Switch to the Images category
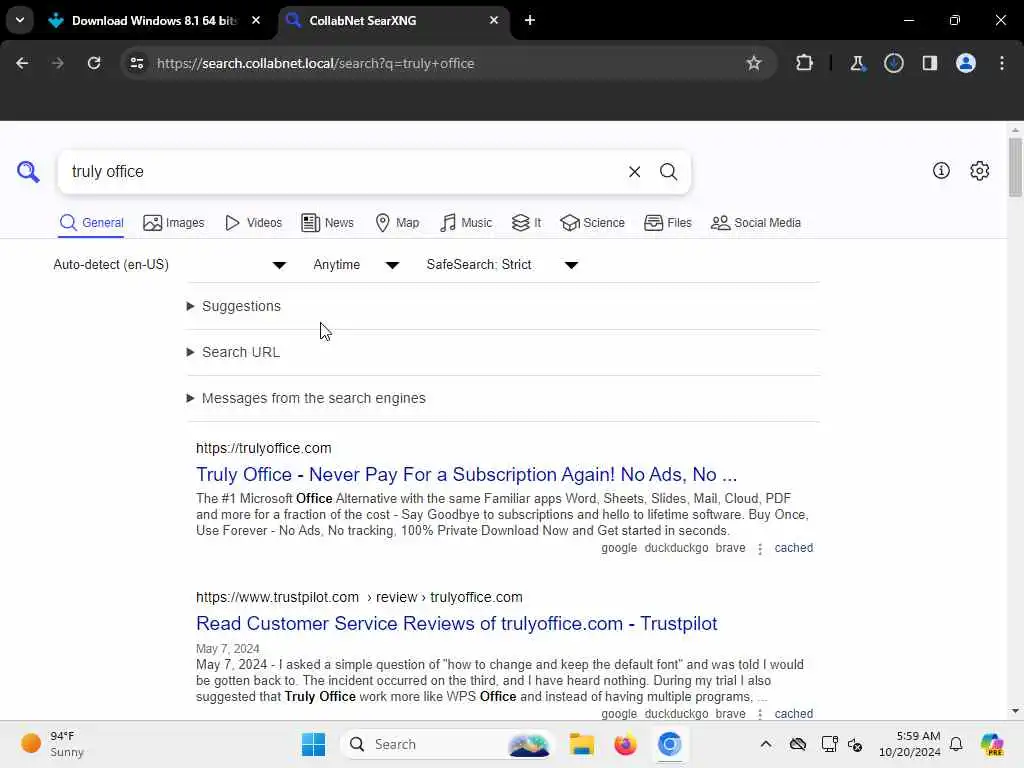Image resolution: width=1024 pixels, height=768 pixels. click(x=174, y=223)
